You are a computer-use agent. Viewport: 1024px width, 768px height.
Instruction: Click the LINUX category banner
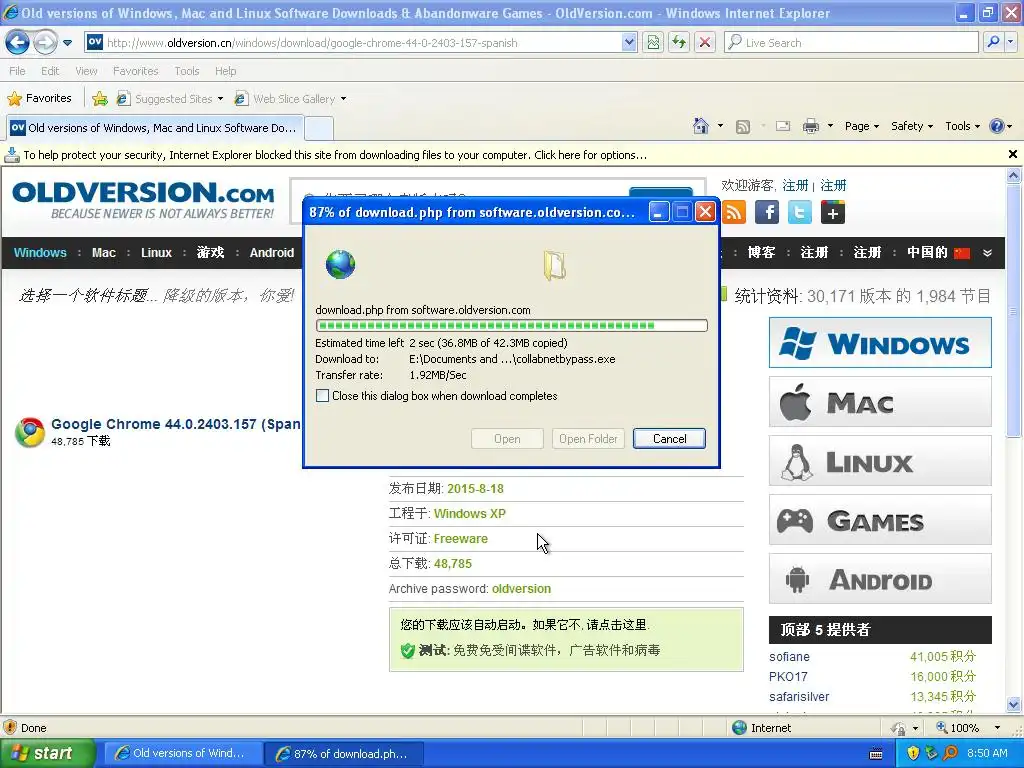pos(880,461)
